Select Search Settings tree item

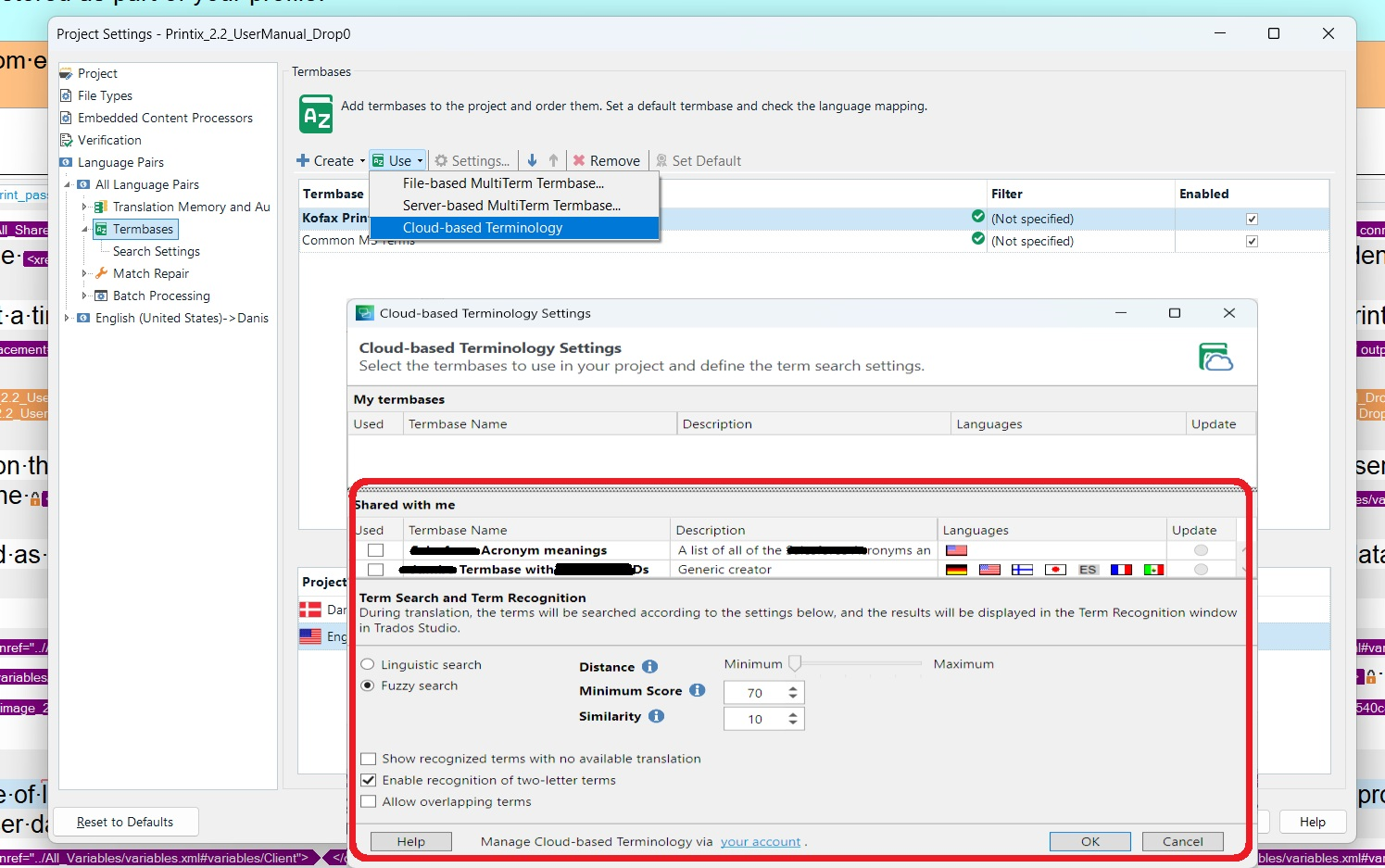click(x=156, y=251)
